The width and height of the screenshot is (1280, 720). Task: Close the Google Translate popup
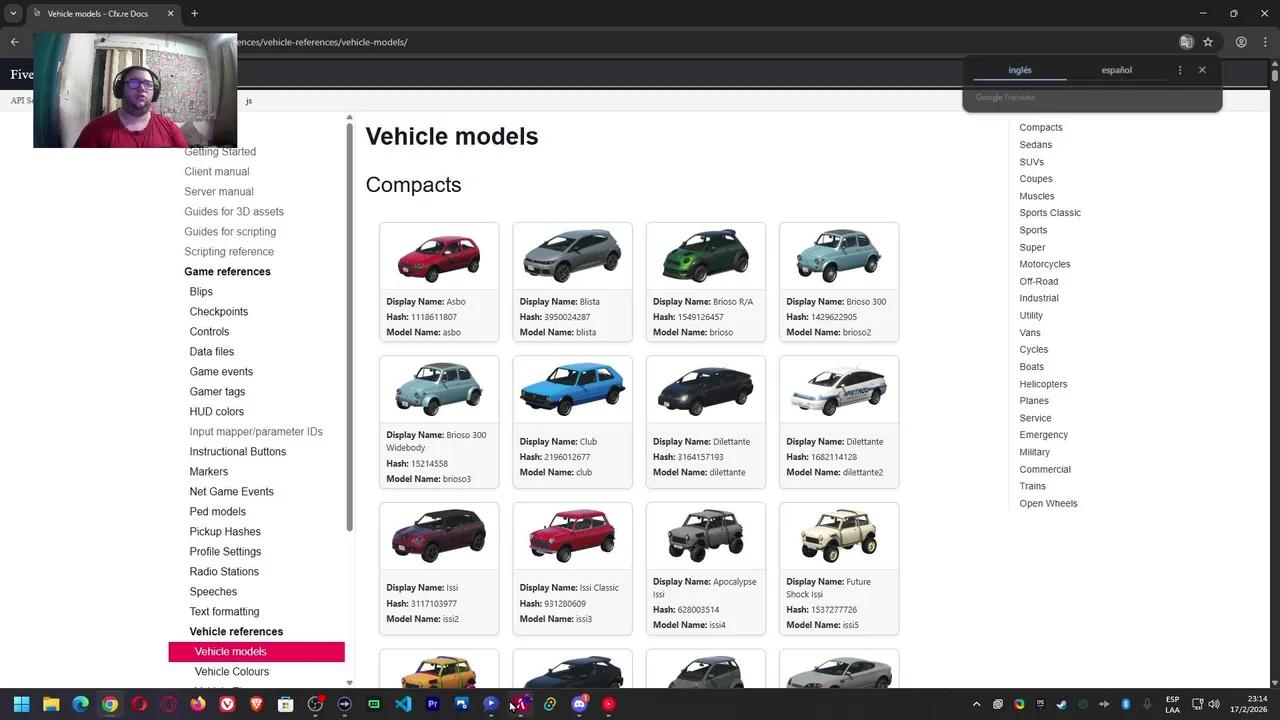1202,70
